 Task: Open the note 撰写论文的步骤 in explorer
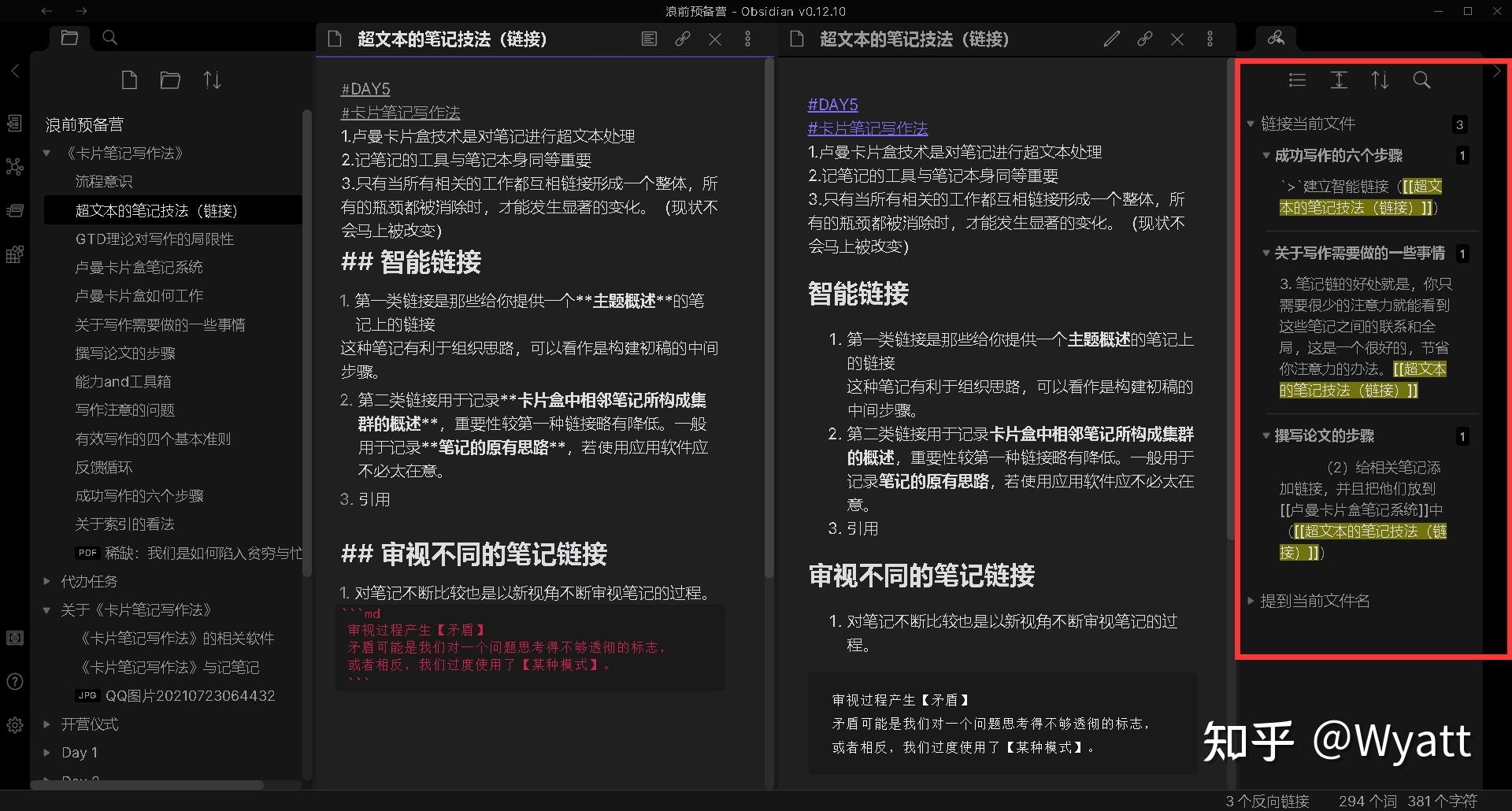point(125,353)
